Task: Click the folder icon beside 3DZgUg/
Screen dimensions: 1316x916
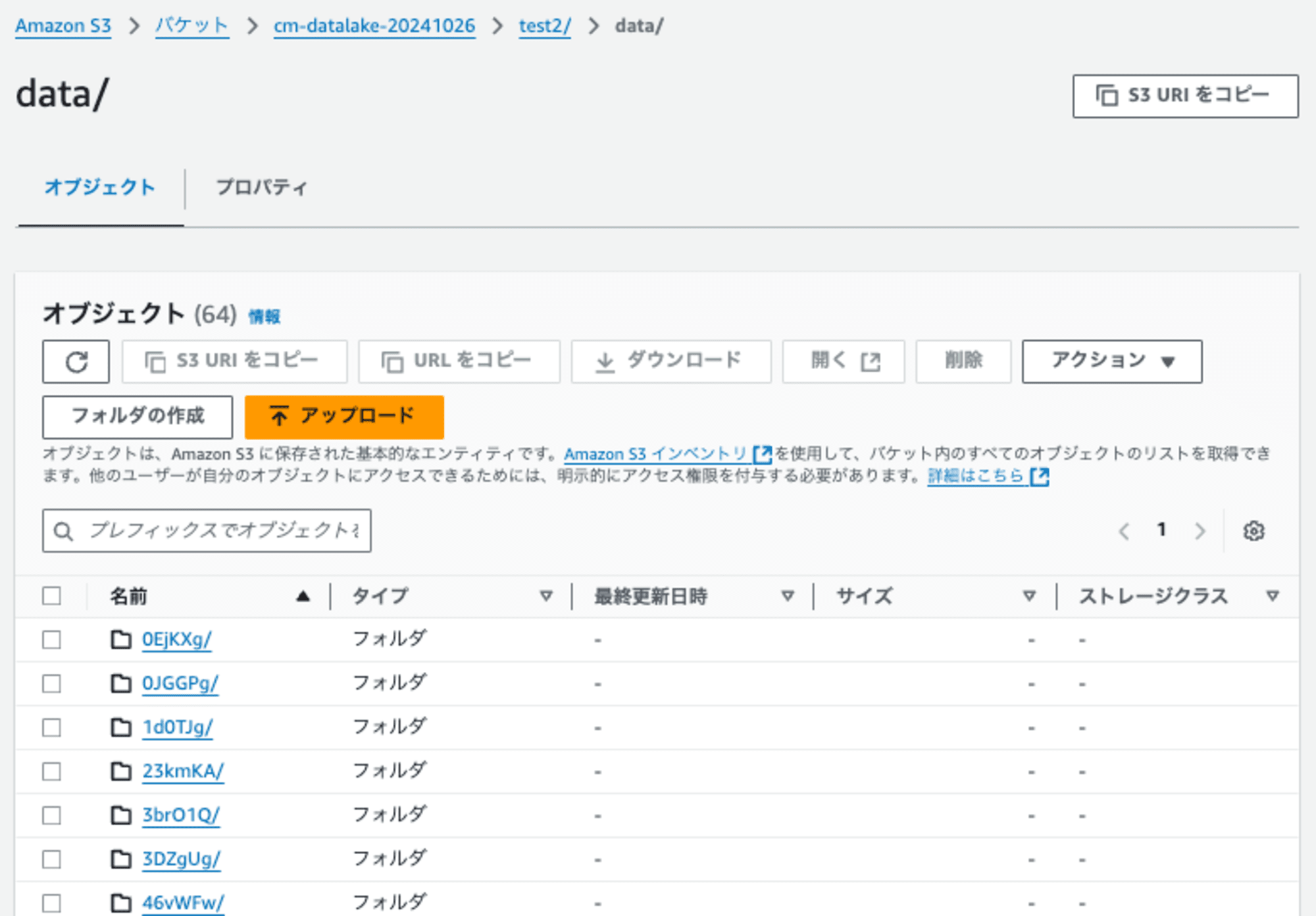Action: click(x=120, y=859)
